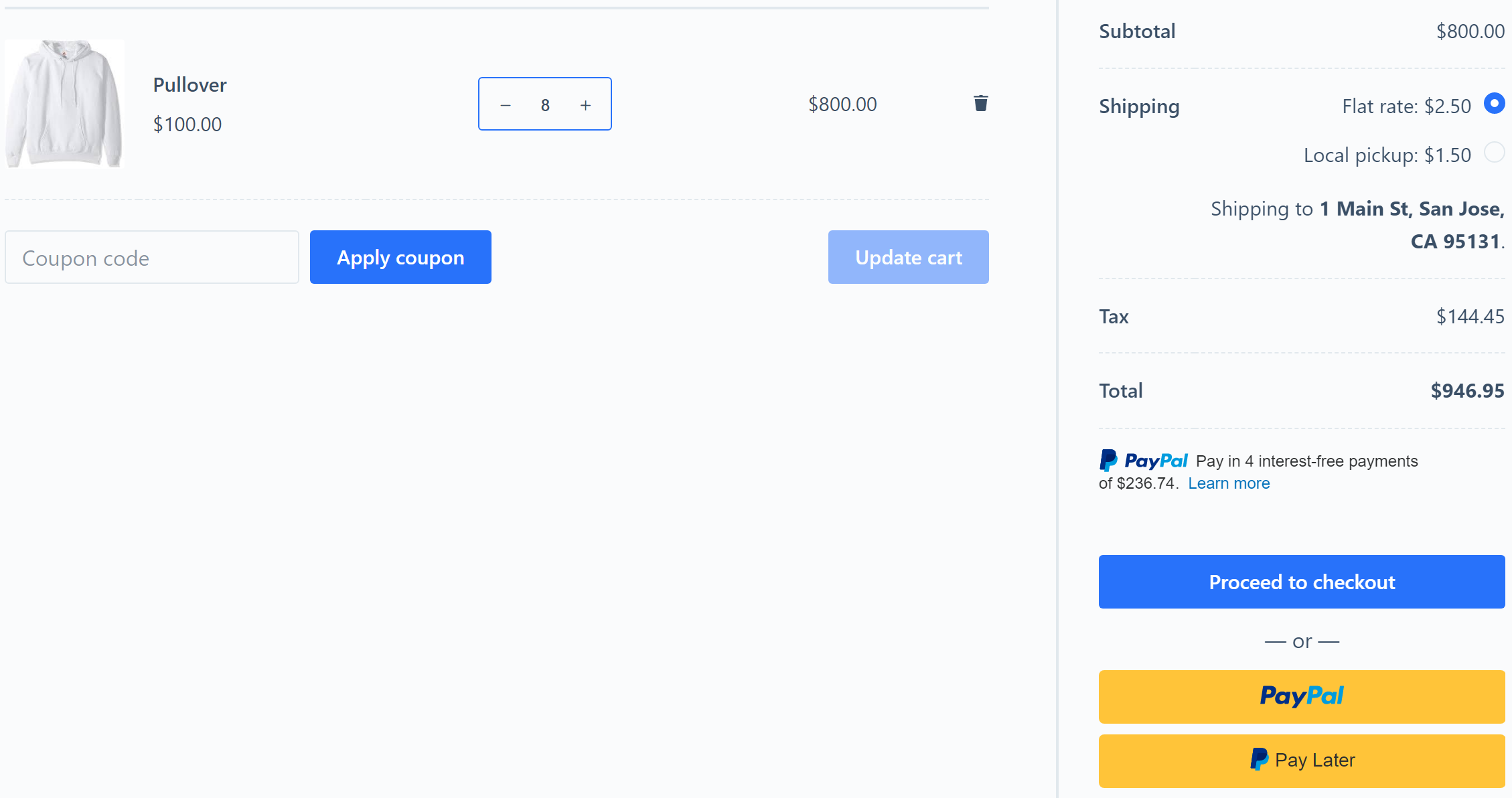Click the Apply coupon button
Viewport: 1512px width, 798px height.
click(x=400, y=257)
